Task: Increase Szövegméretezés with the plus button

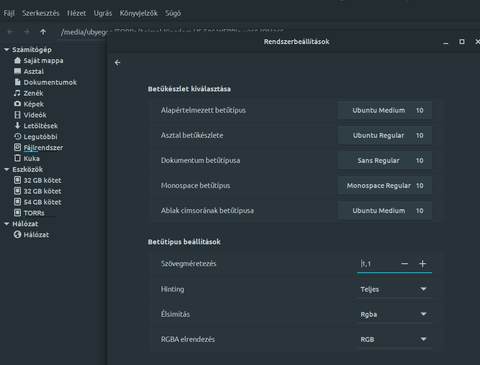Action: 422,264
